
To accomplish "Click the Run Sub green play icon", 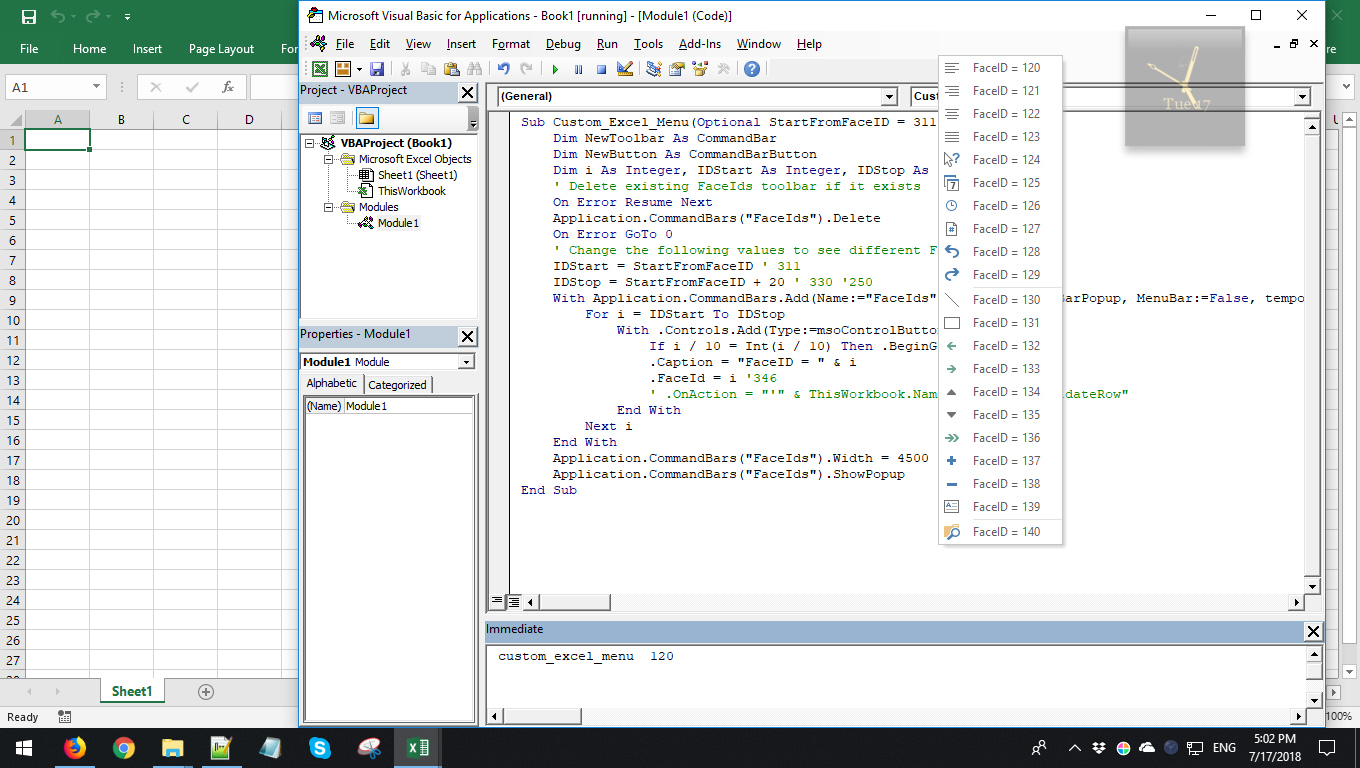I will (555, 69).
